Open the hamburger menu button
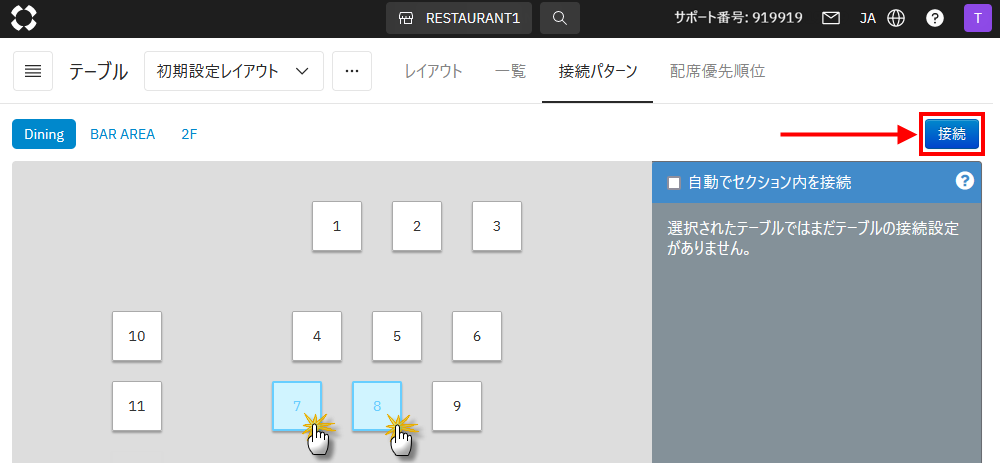1000x463 pixels. coord(33,71)
